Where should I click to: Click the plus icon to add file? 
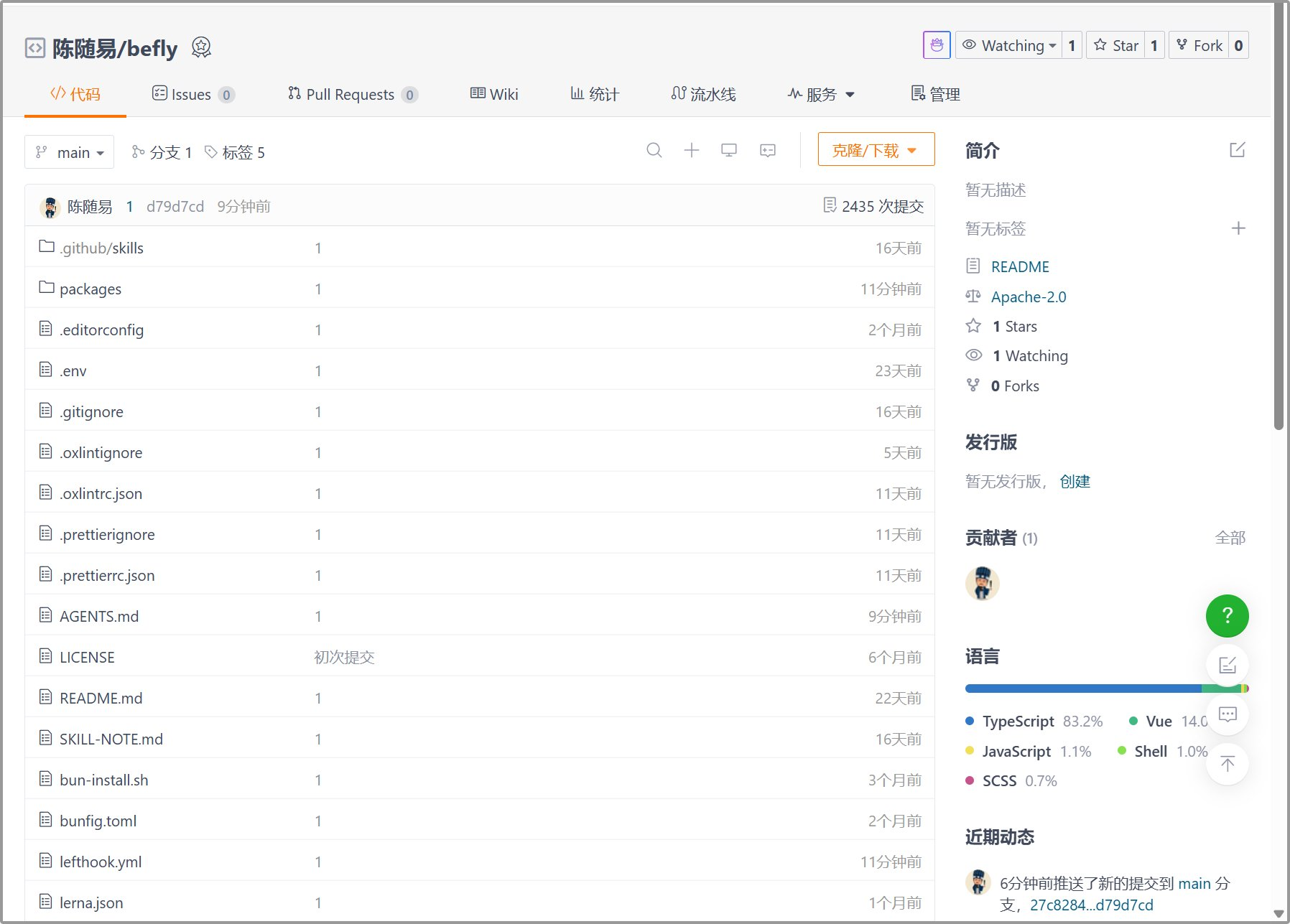click(692, 150)
